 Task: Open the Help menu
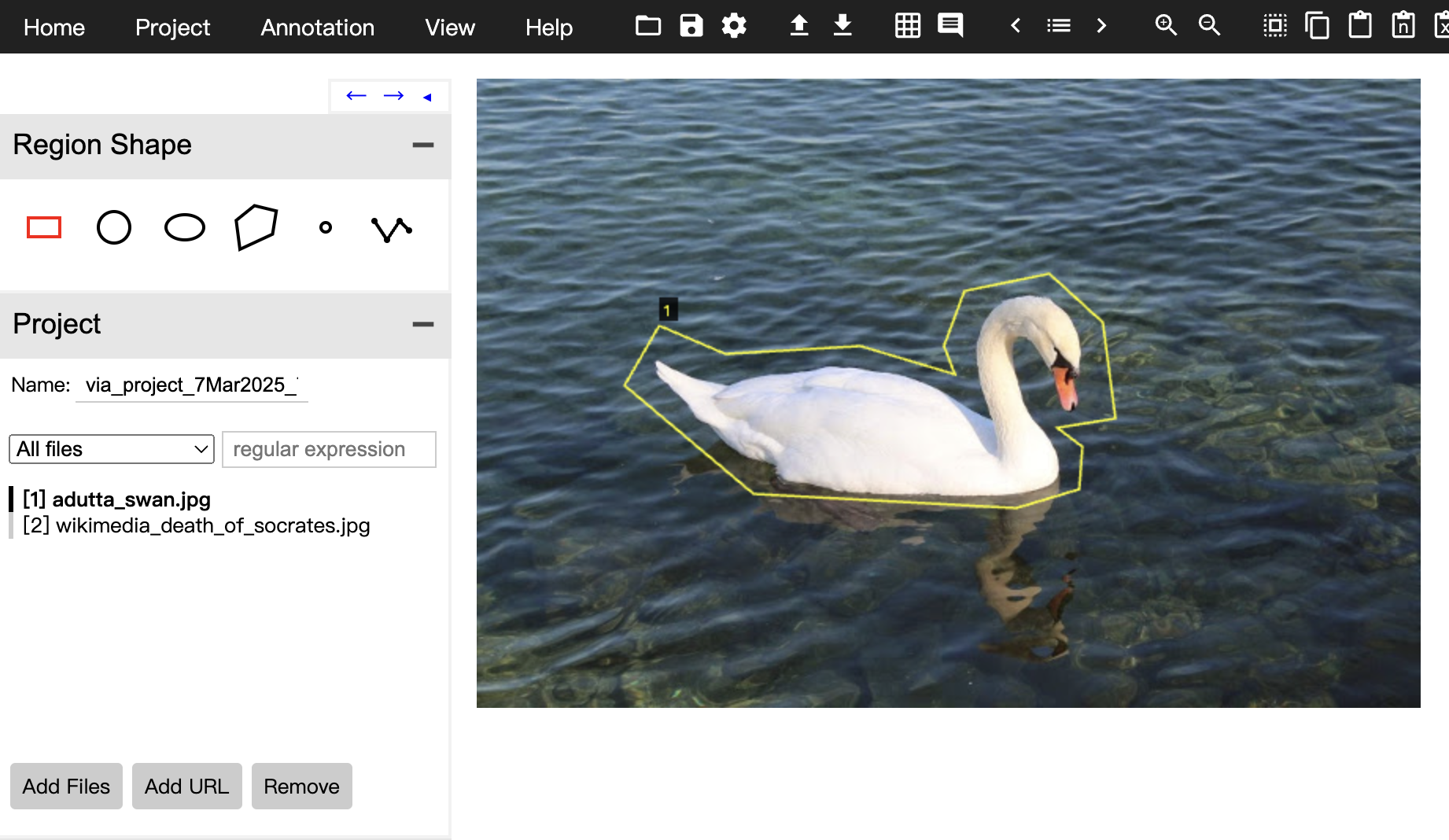[x=549, y=28]
